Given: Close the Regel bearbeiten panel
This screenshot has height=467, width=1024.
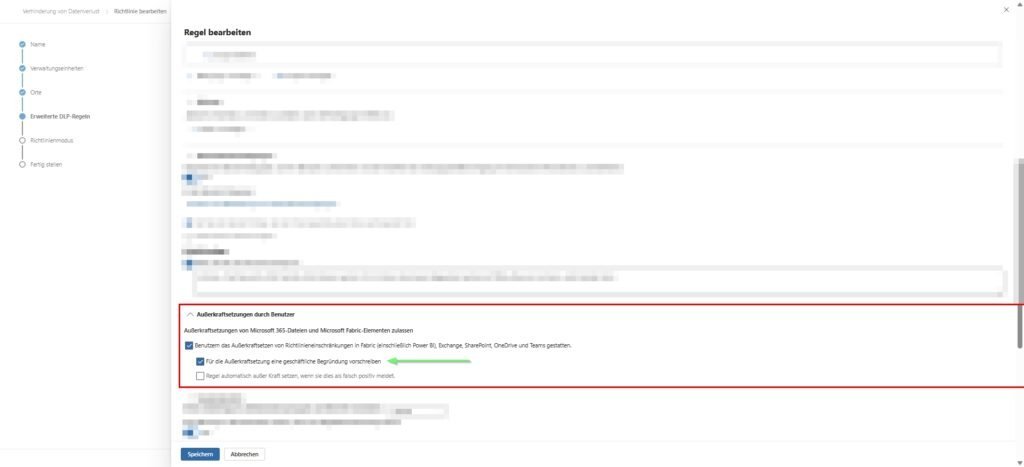Looking at the screenshot, I should point(1006,10).
